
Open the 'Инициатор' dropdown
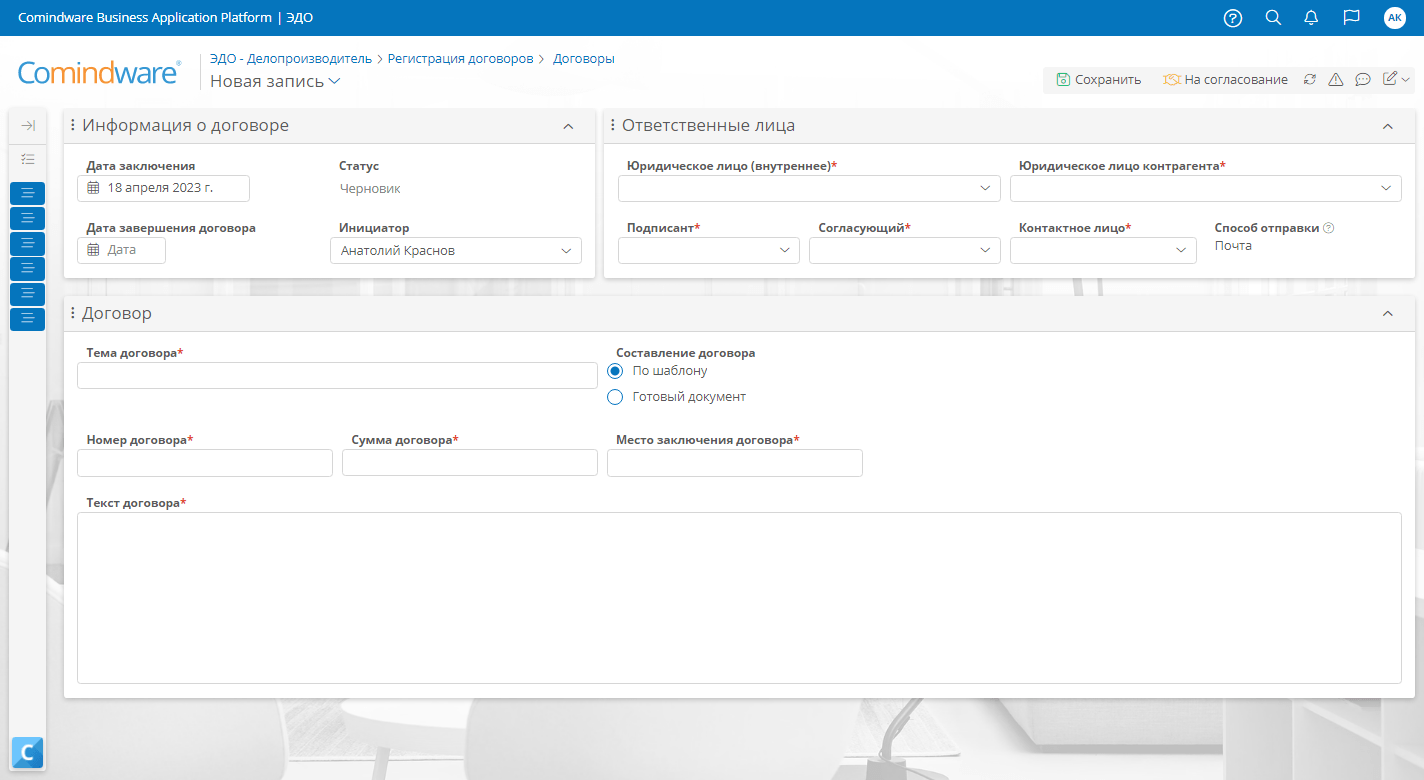[x=456, y=251]
